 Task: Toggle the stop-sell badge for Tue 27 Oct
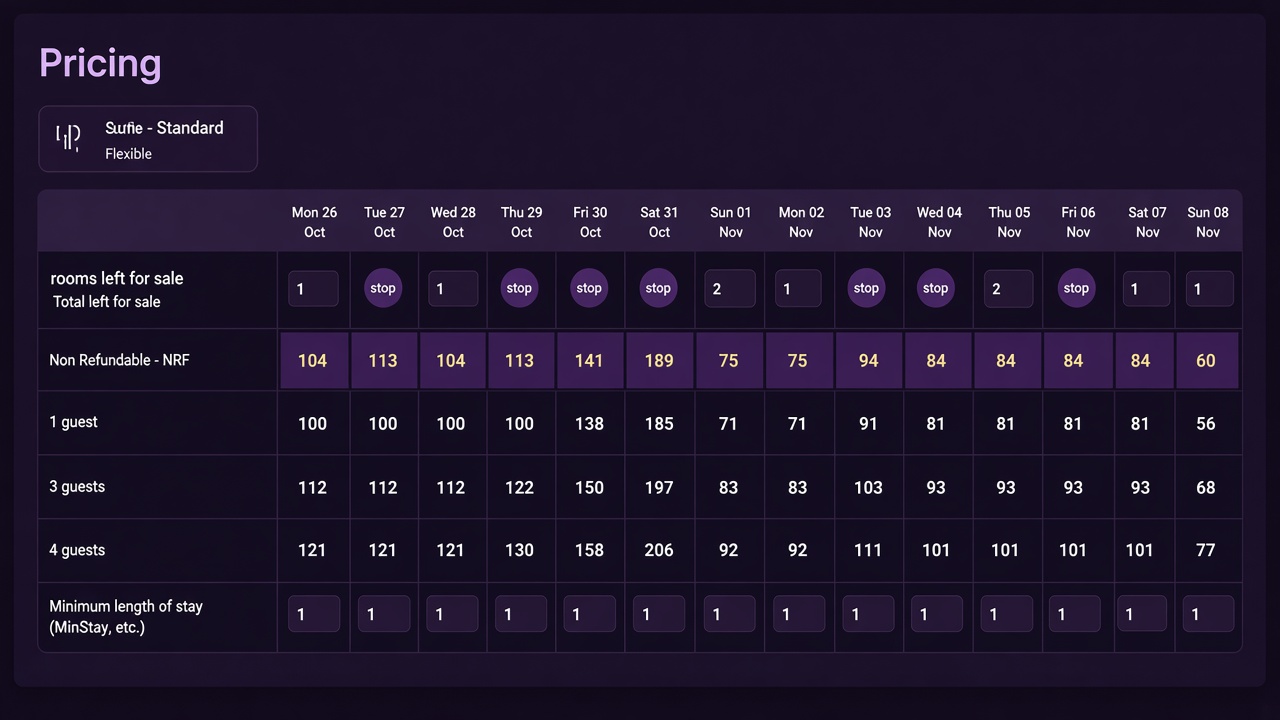click(383, 288)
